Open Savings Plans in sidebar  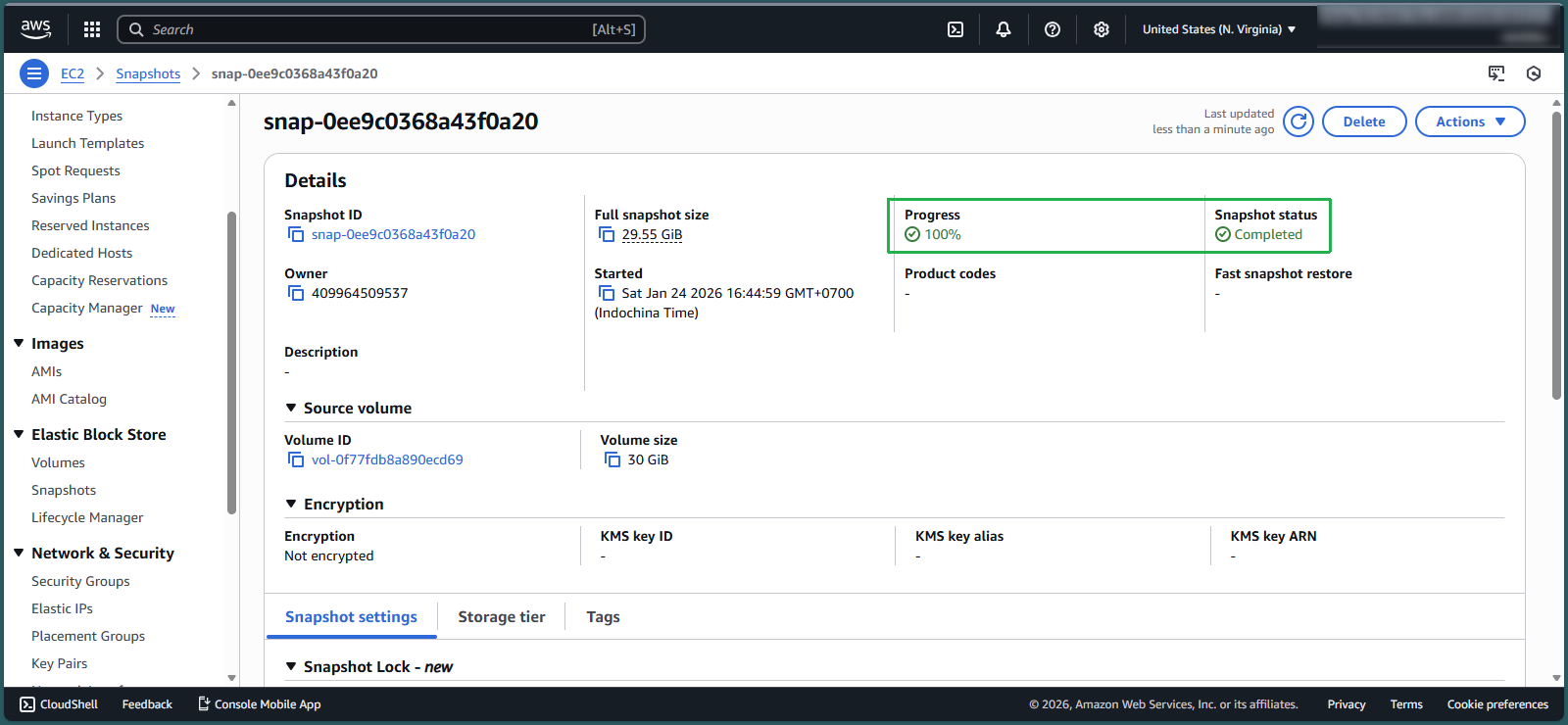tap(73, 198)
